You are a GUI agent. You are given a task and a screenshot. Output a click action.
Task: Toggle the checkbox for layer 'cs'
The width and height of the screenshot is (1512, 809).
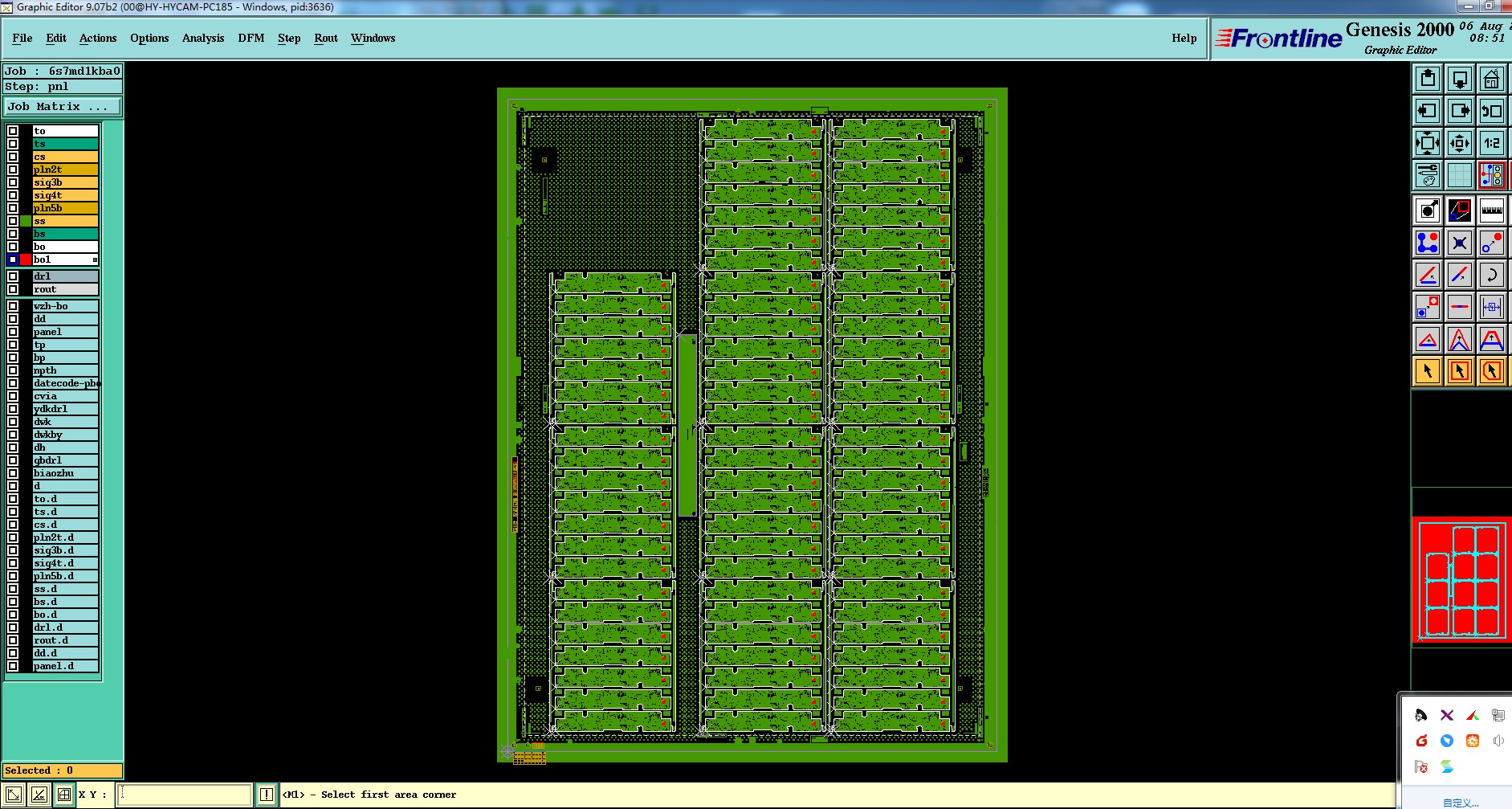click(13, 157)
